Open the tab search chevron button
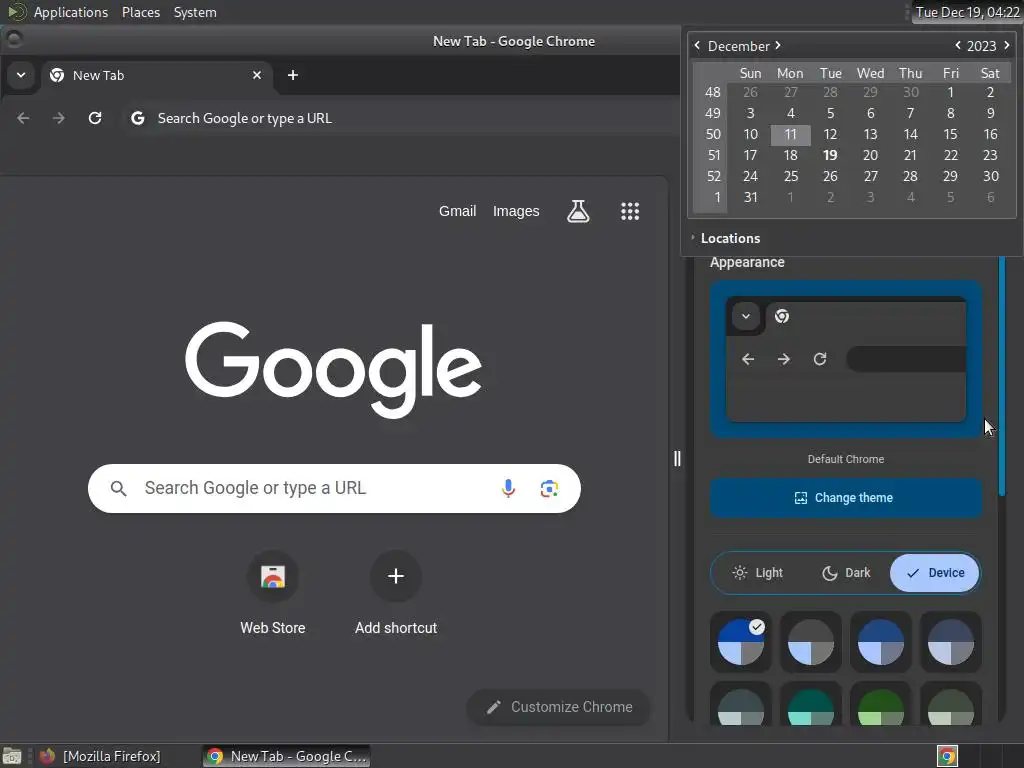 coord(21,75)
